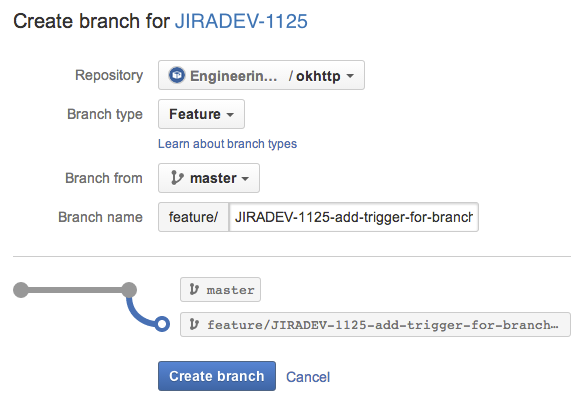This screenshot has width=582, height=407.
Task: Cancel the branch creation dialog
Action: (x=308, y=377)
